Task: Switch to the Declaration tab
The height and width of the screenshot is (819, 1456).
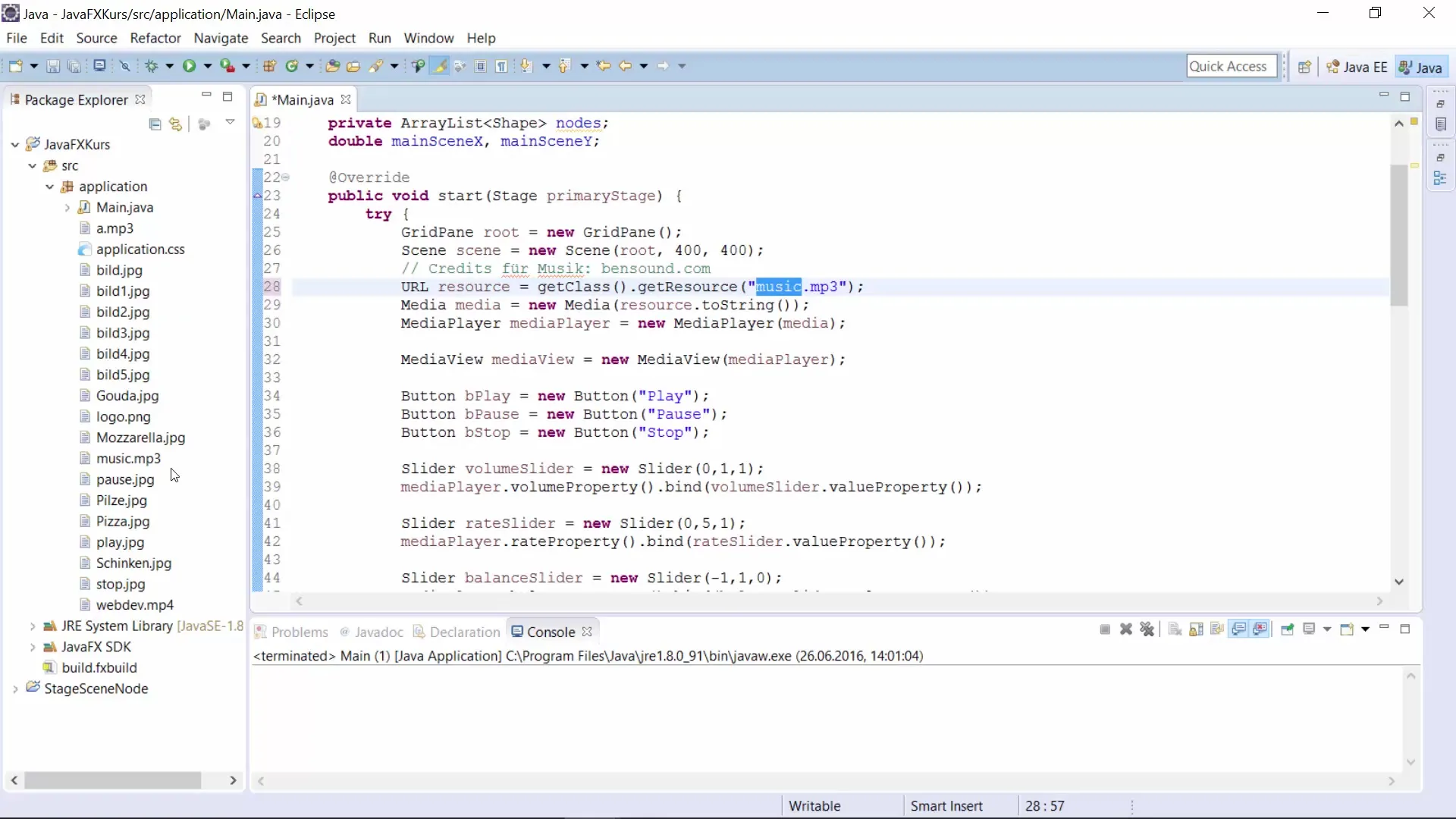Action: pyautogui.click(x=457, y=632)
